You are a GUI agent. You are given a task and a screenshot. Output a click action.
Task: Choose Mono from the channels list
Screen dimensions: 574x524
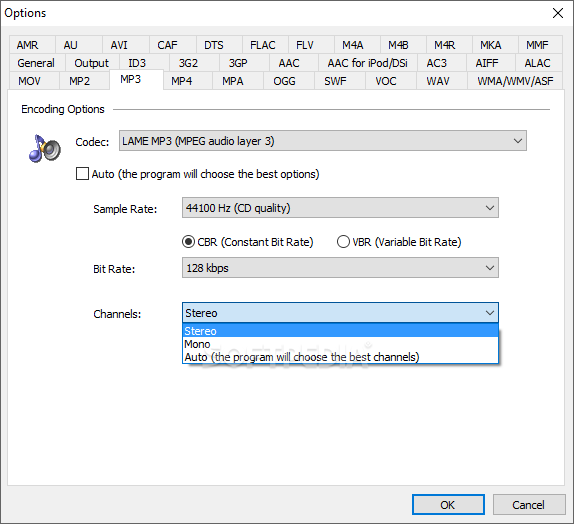pos(340,344)
